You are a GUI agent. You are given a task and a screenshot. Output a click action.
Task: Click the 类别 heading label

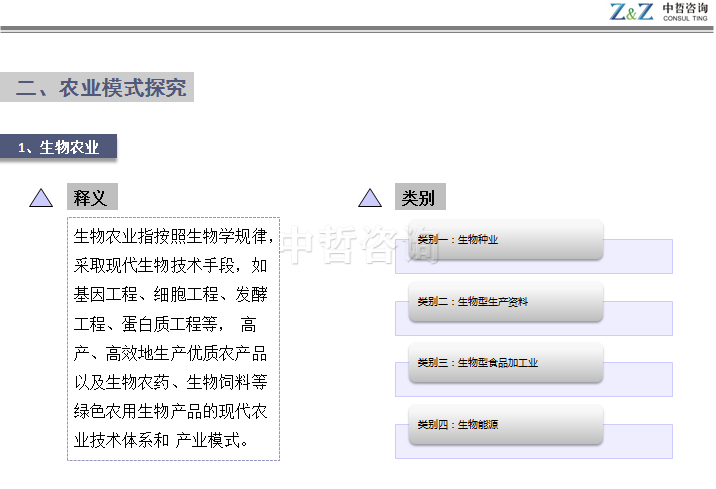click(420, 197)
